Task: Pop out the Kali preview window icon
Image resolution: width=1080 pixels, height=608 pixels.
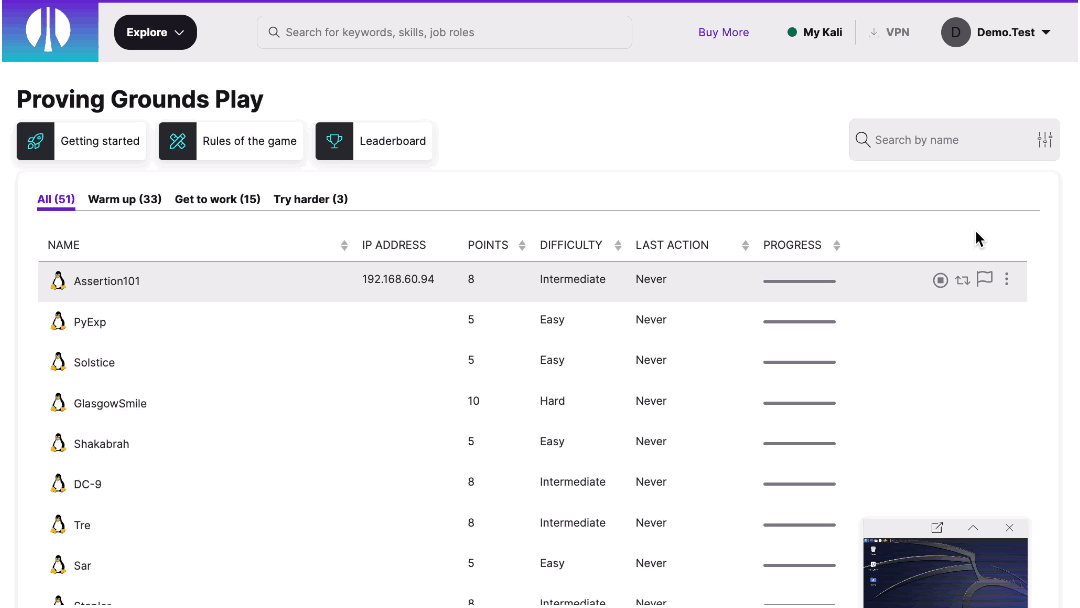Action: 937,527
